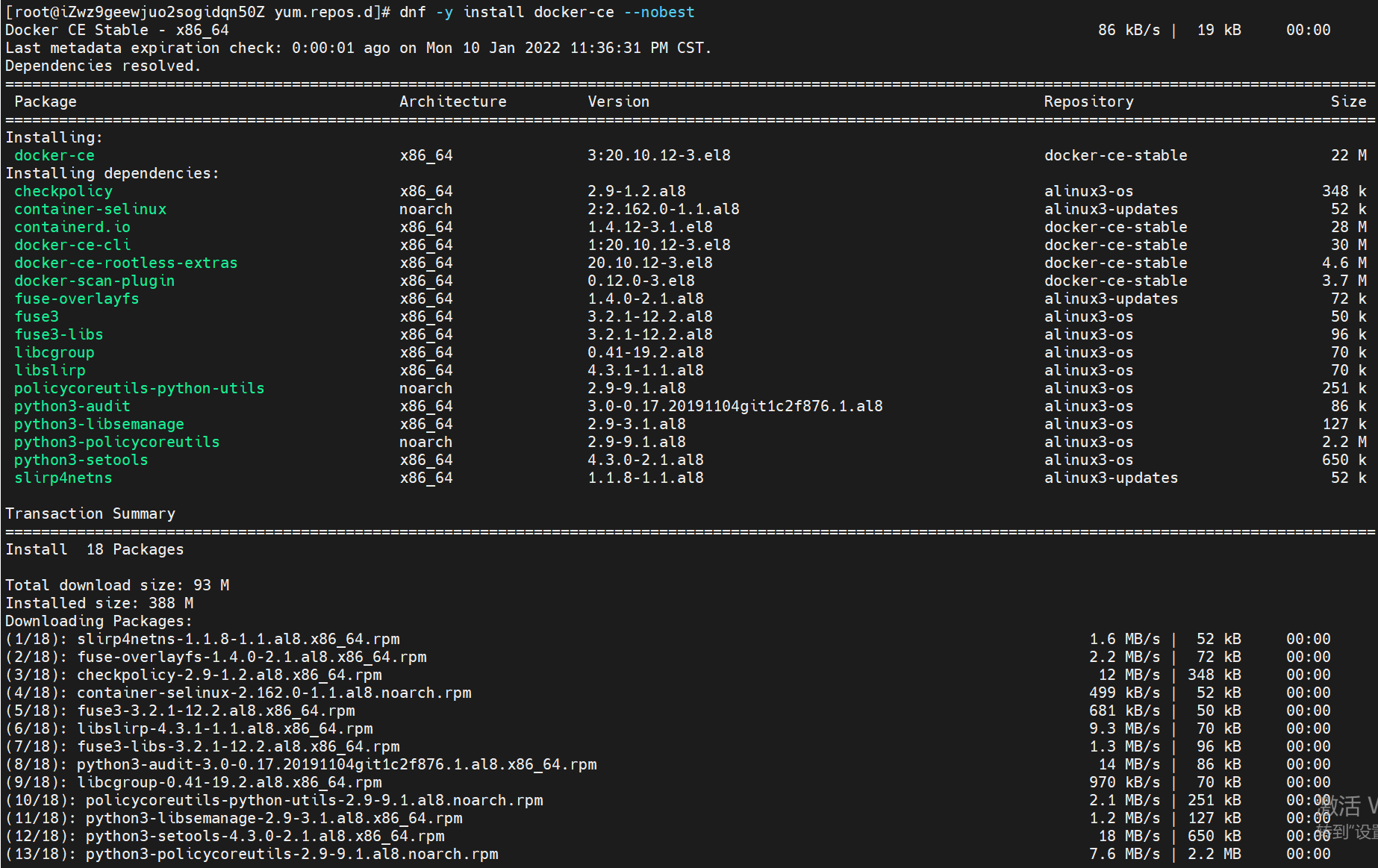Select the (4/18) container-selinux rpm line
Image resolution: width=1378 pixels, height=868 pixels.
(x=668, y=693)
